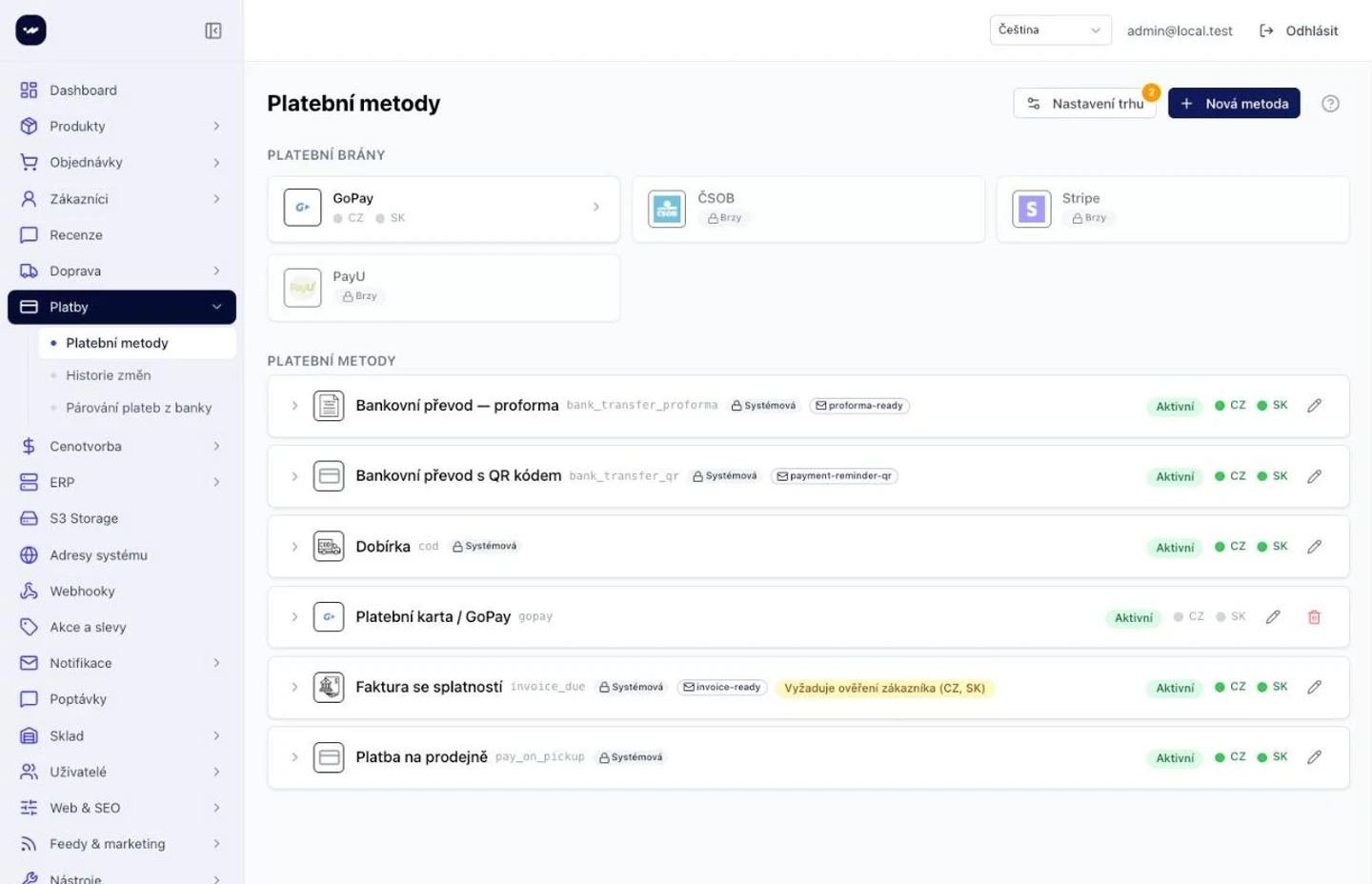The image size is (1372, 884).
Task: Click the Nová metoda button
Action: pos(1234,104)
